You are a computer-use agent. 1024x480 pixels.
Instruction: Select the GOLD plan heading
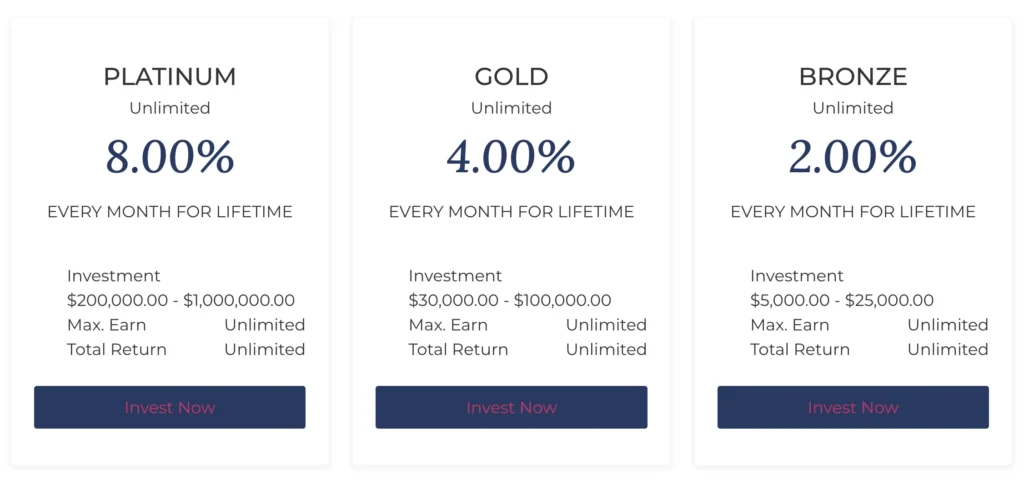(x=511, y=77)
